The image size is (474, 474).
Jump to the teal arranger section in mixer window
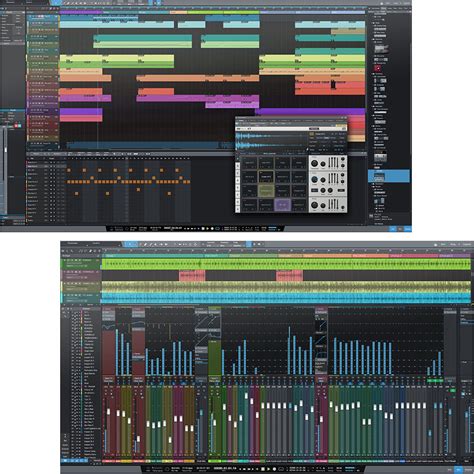[153, 256]
